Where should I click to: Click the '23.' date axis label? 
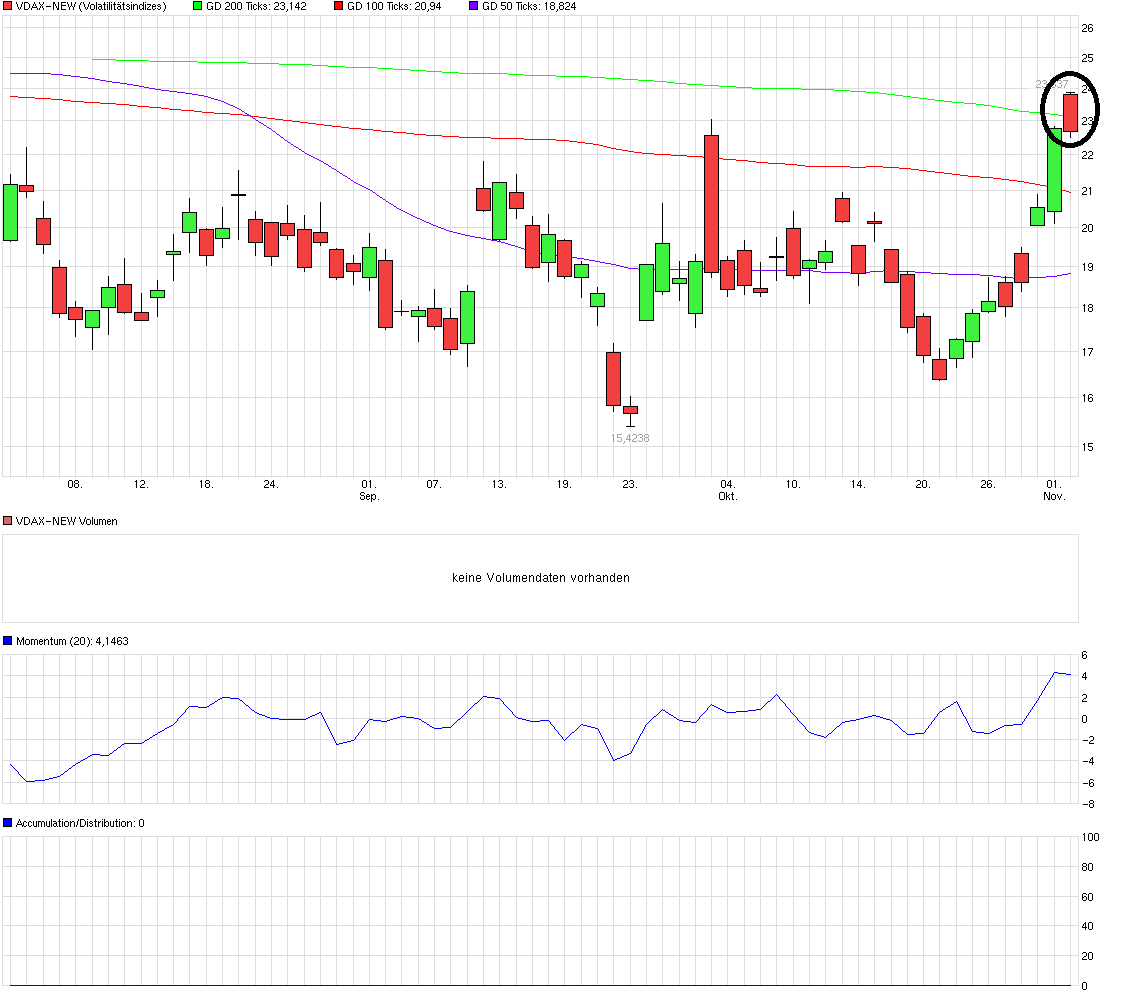[629, 485]
